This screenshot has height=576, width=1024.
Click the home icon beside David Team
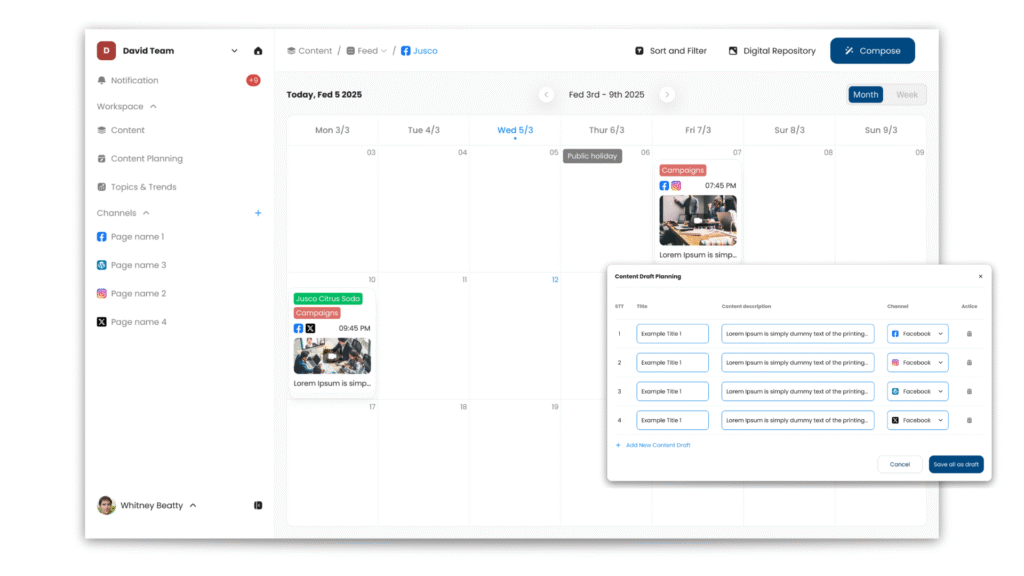(x=258, y=51)
